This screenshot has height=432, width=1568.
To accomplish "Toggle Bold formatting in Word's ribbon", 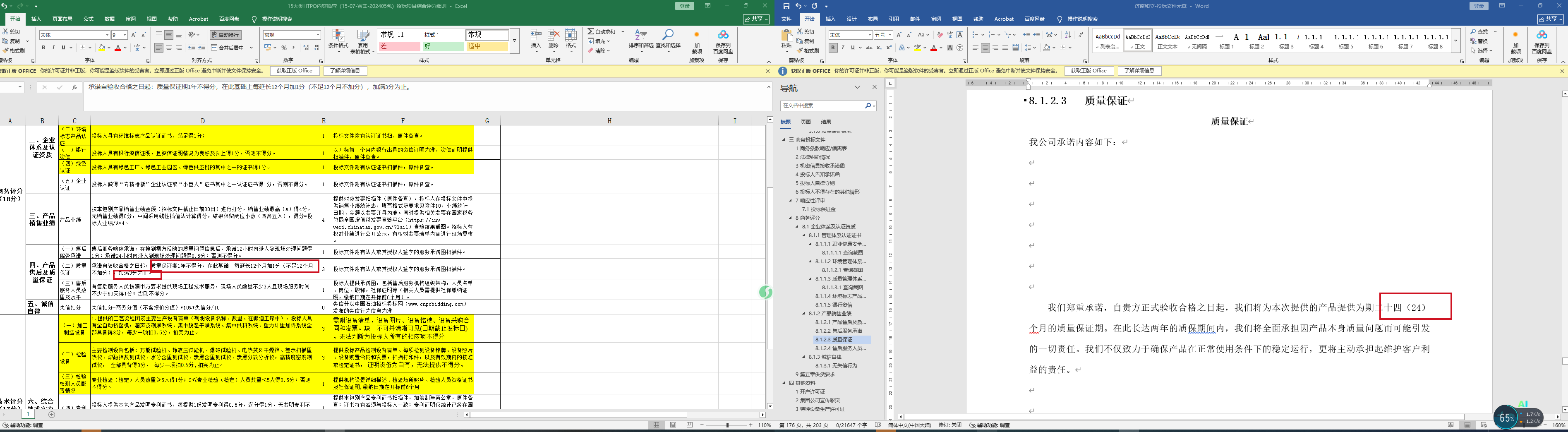I will (x=833, y=48).
